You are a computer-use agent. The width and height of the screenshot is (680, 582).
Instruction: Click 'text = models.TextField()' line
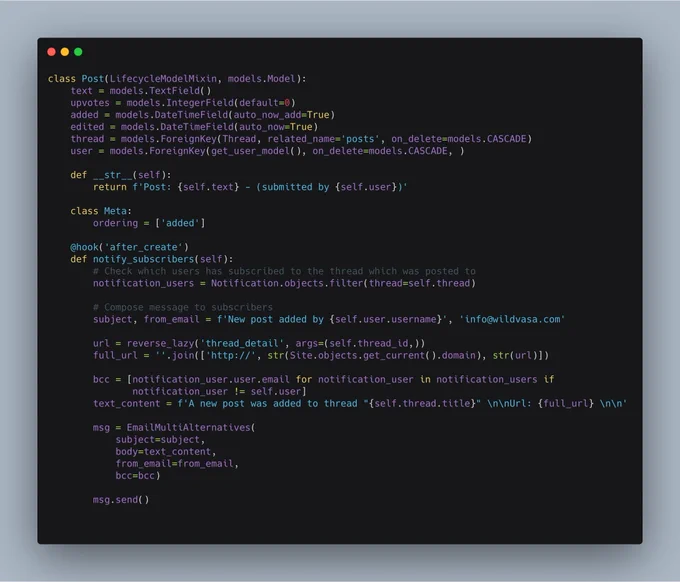point(141,91)
